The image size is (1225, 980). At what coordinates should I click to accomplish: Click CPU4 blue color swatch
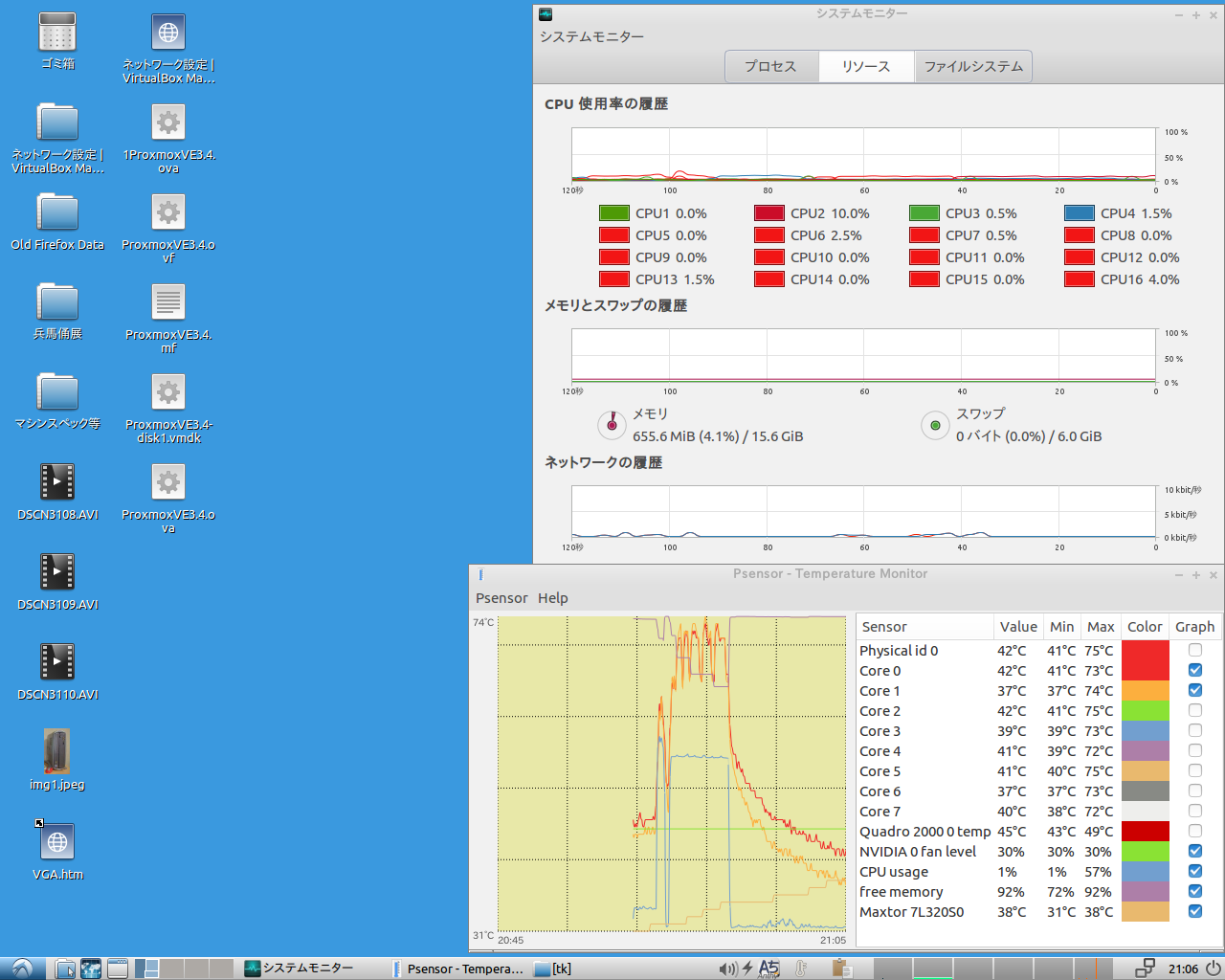(1079, 213)
